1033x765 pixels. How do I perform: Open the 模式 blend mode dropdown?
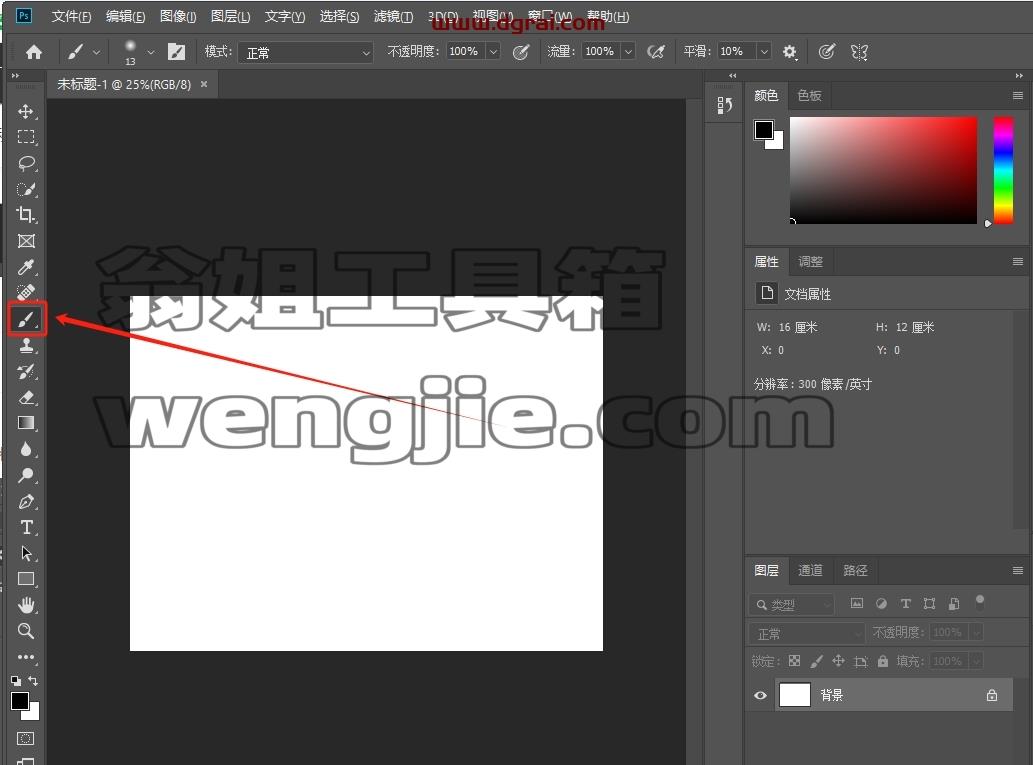coord(306,52)
